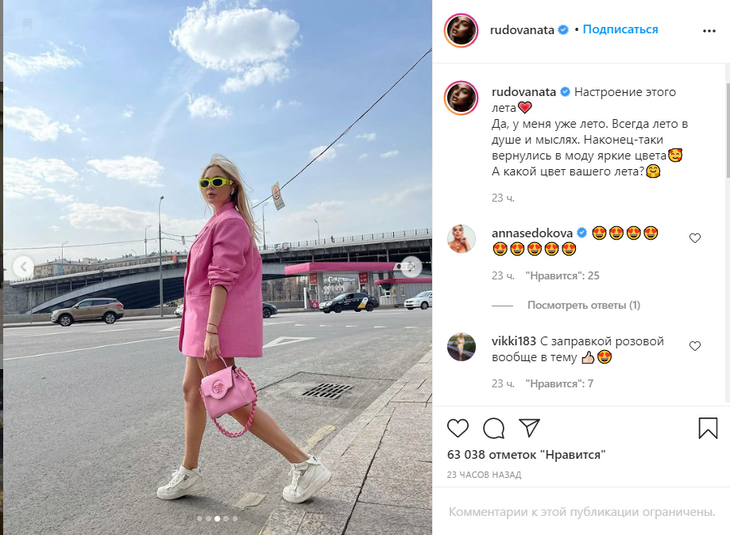Expand replies with Посмотреть ответы (1)
730x535 pixels.
(584, 305)
